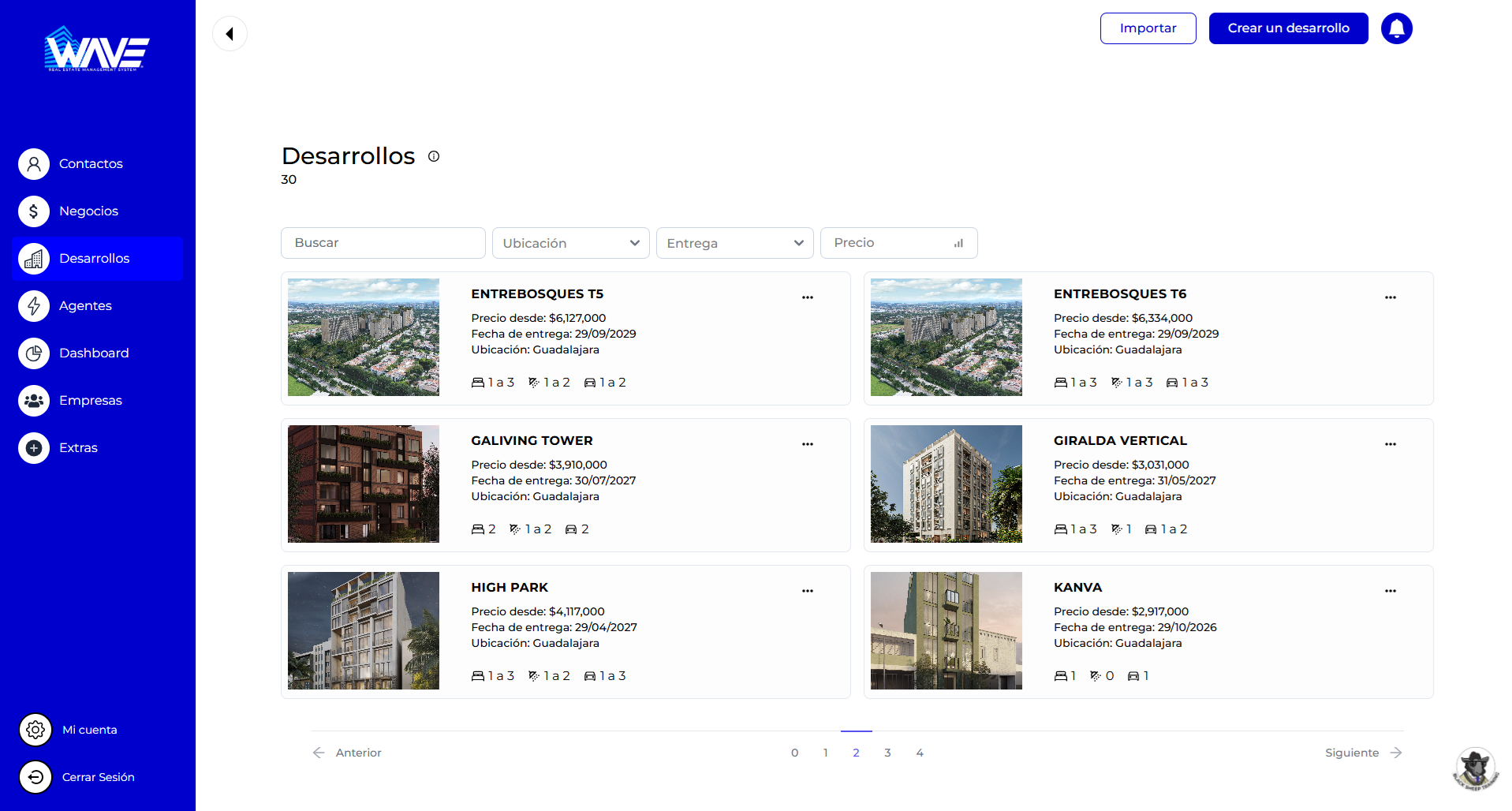Open Agentes lightning icon in sidebar
The height and width of the screenshot is (811, 1512).
(34, 305)
